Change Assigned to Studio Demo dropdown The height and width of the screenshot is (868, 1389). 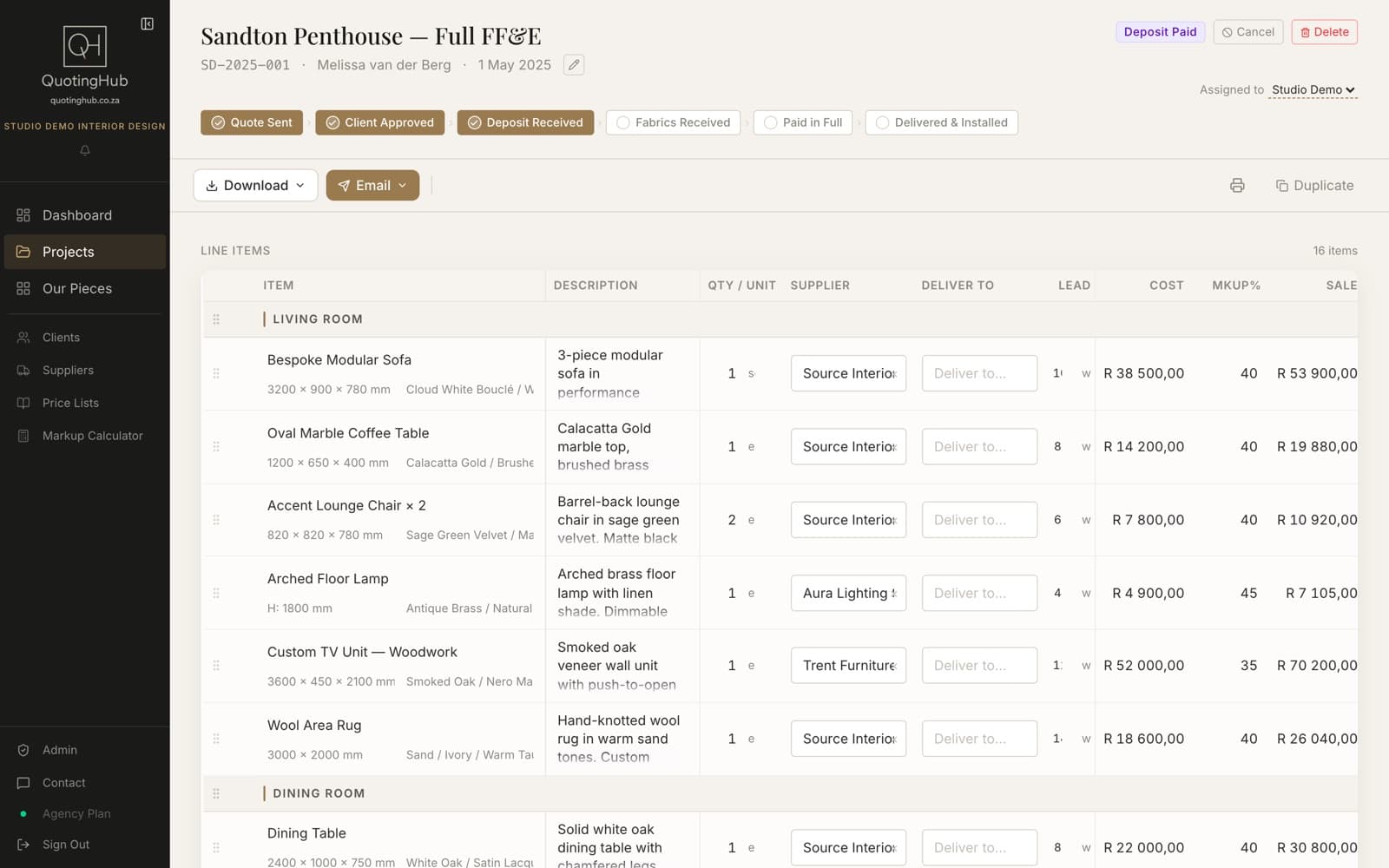coord(1313,89)
